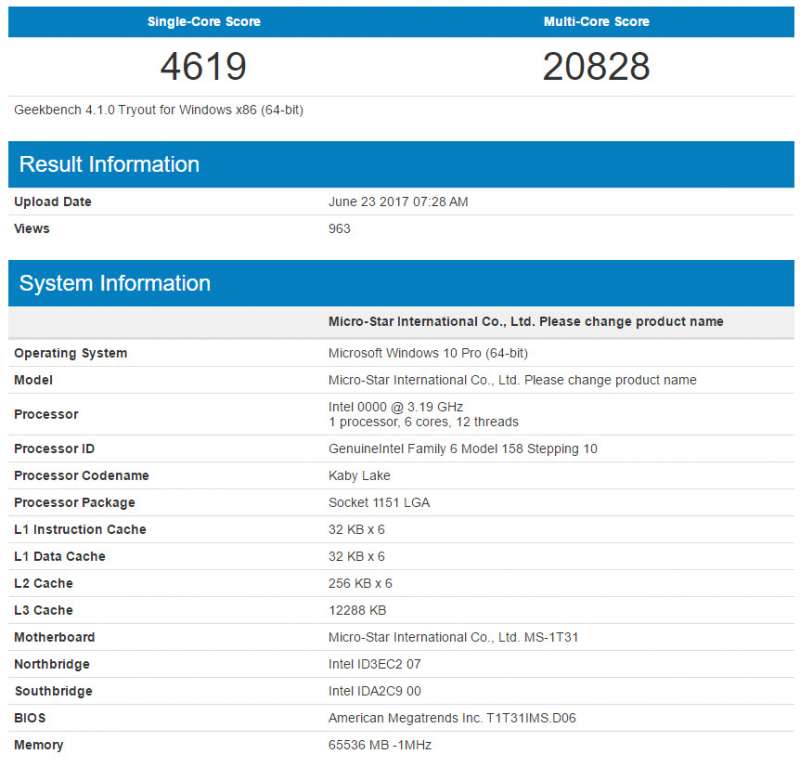Select the Intel 0000 @ 3.19 GHz text
The width and height of the screenshot is (800, 767).
click(x=395, y=407)
